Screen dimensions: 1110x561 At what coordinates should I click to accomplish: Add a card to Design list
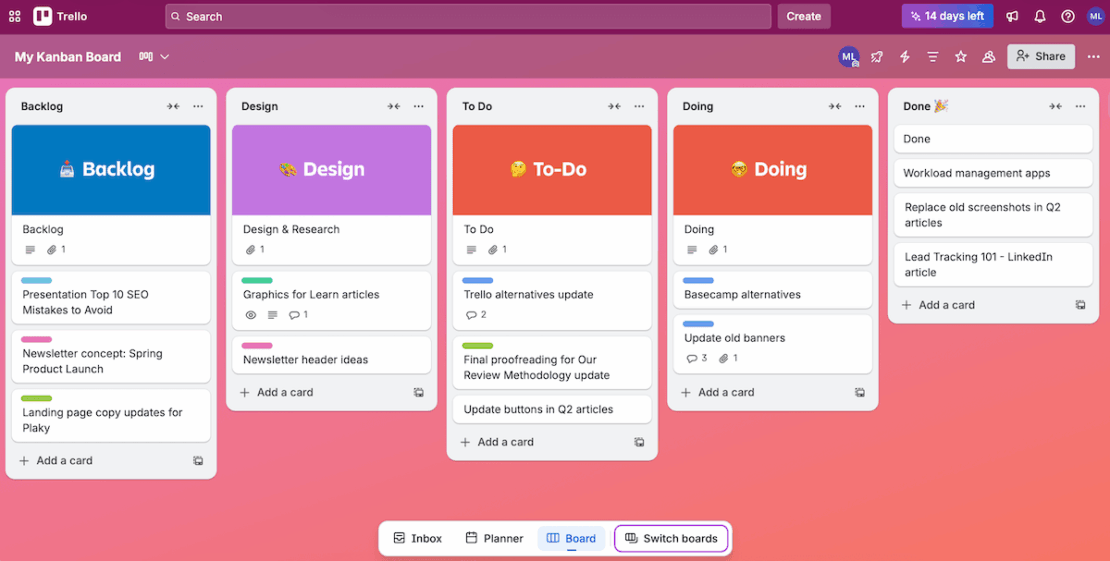coord(276,392)
